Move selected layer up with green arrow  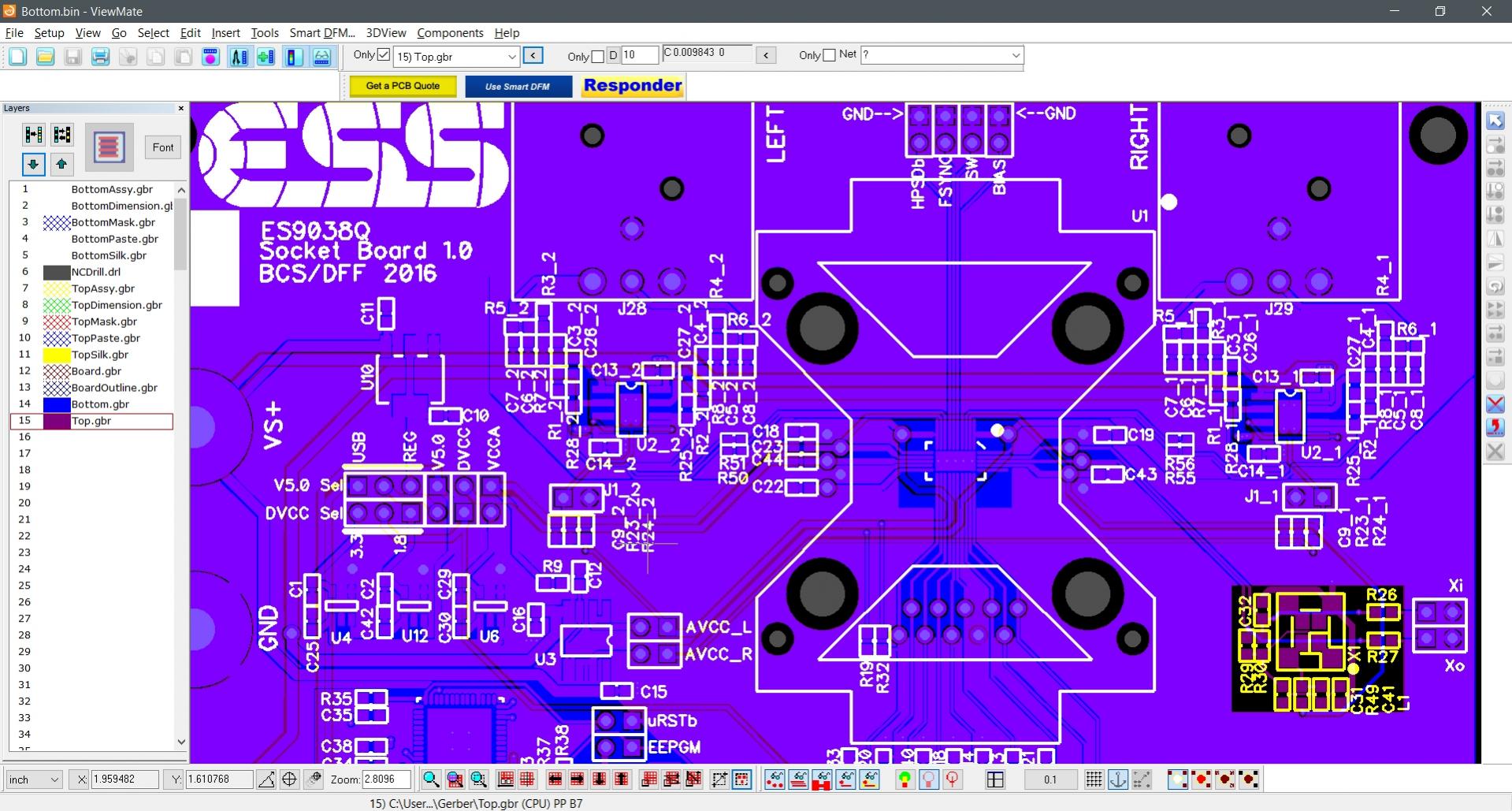pyautogui.click(x=61, y=164)
